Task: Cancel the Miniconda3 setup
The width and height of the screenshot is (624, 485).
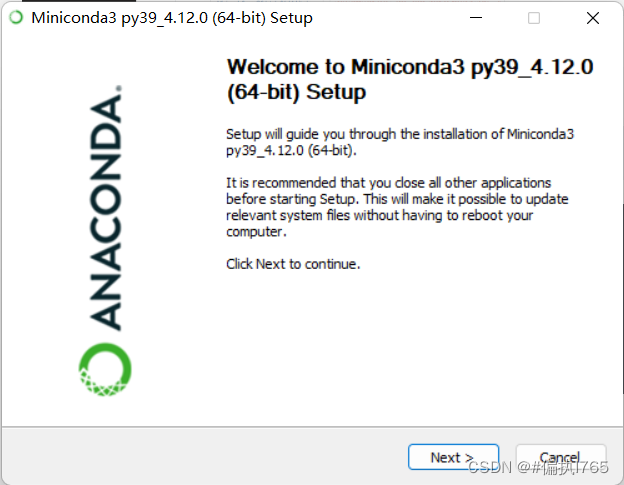Action: point(561,457)
